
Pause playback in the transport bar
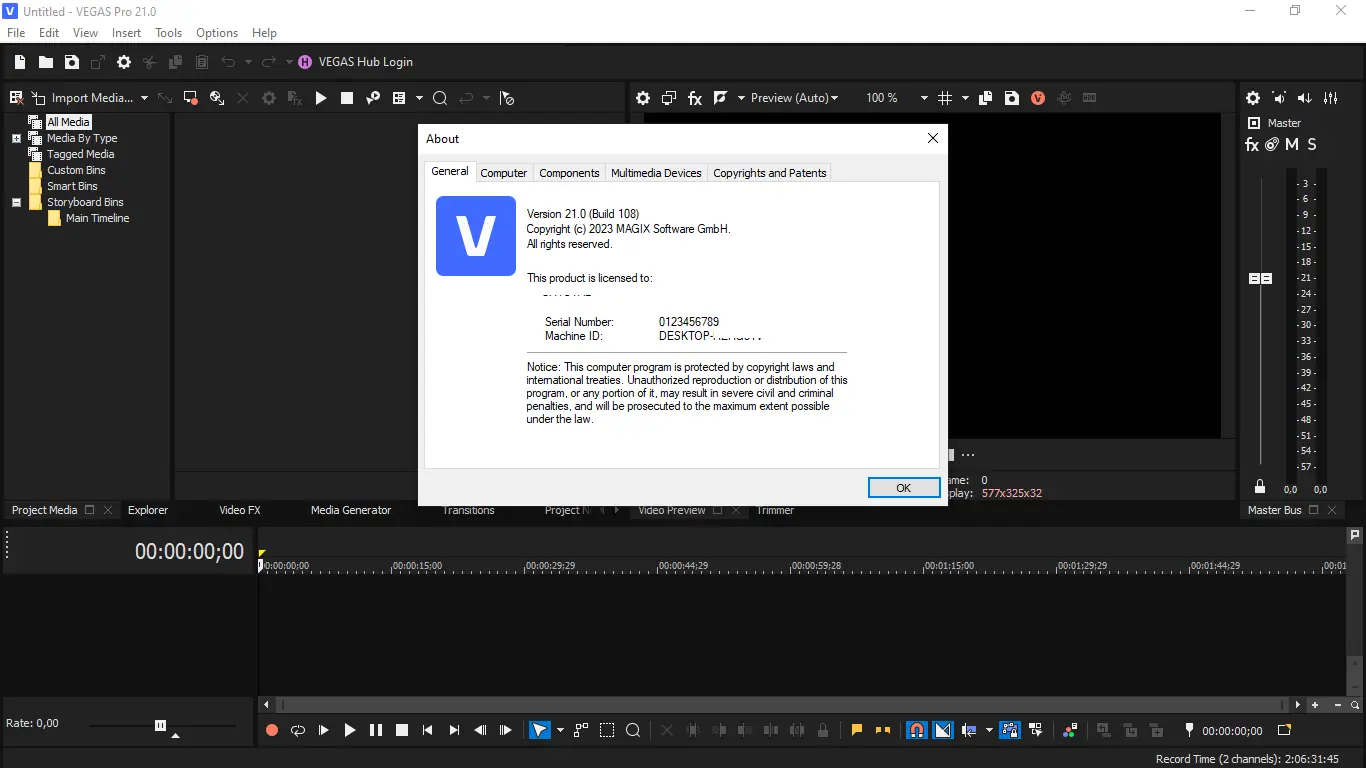click(x=376, y=731)
